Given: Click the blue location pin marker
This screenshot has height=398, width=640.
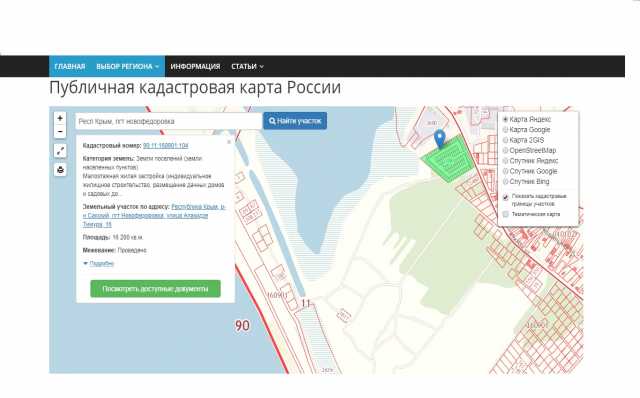Looking at the screenshot, I should pos(439,139).
